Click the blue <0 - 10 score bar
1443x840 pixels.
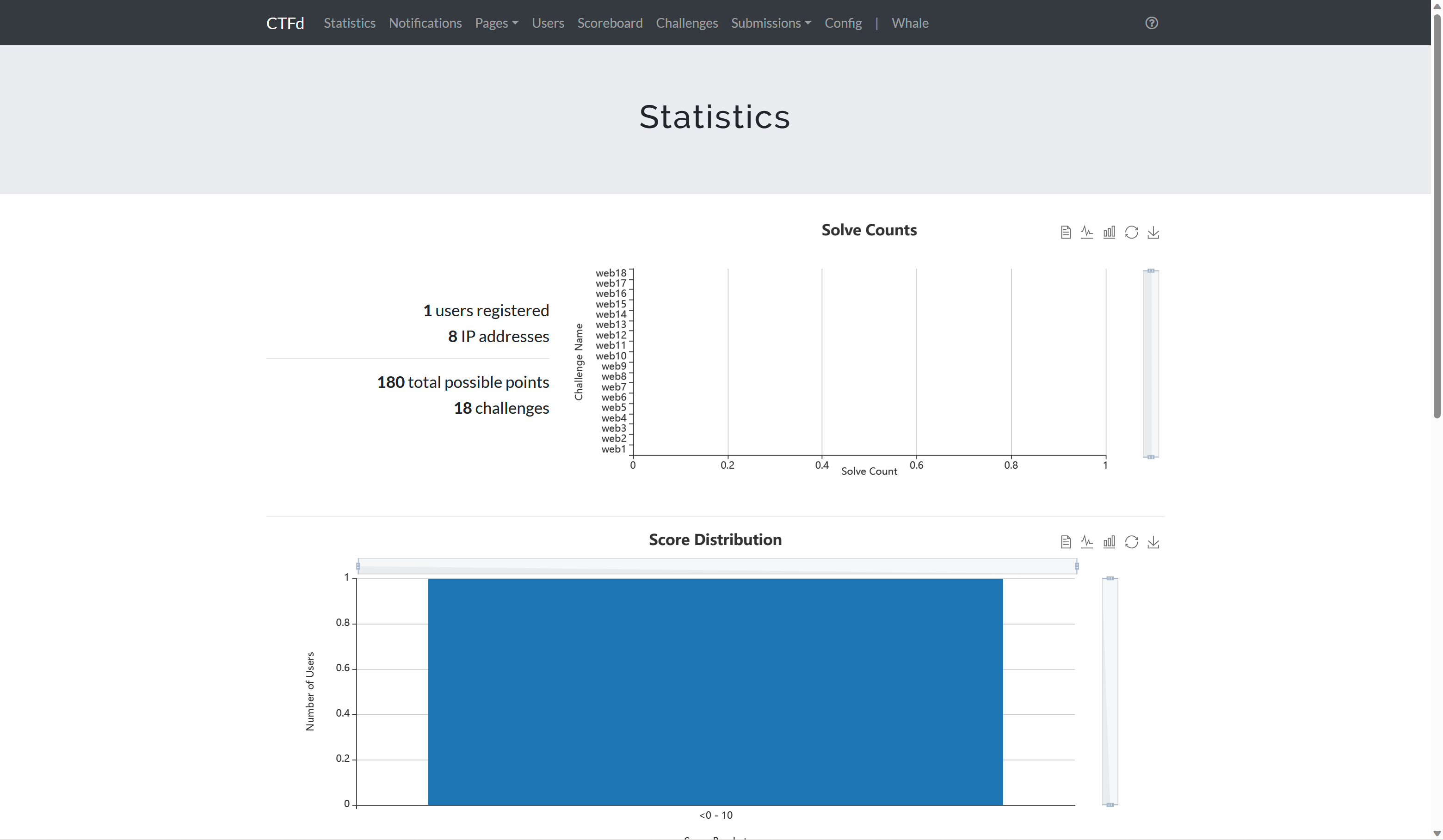pyautogui.click(x=715, y=692)
